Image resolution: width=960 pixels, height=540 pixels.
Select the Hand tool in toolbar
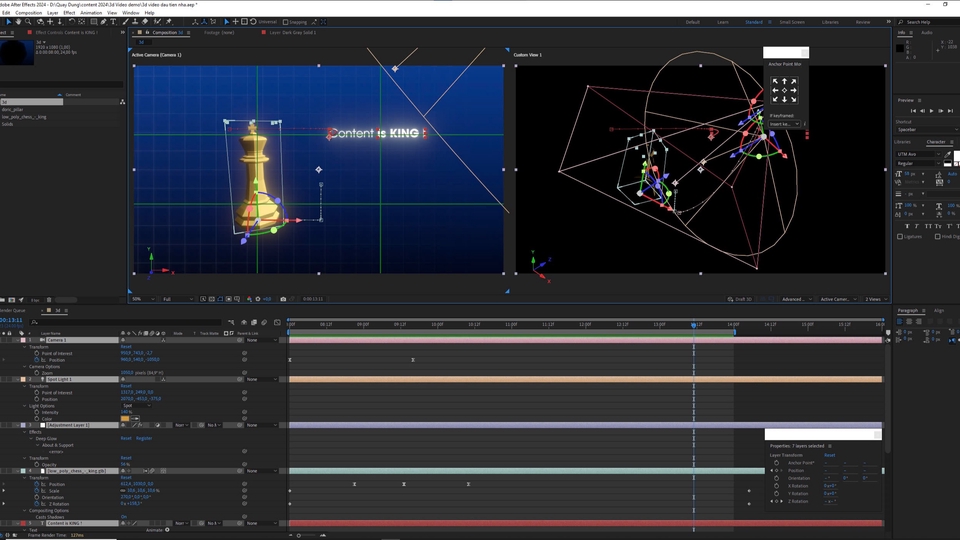[18, 21]
